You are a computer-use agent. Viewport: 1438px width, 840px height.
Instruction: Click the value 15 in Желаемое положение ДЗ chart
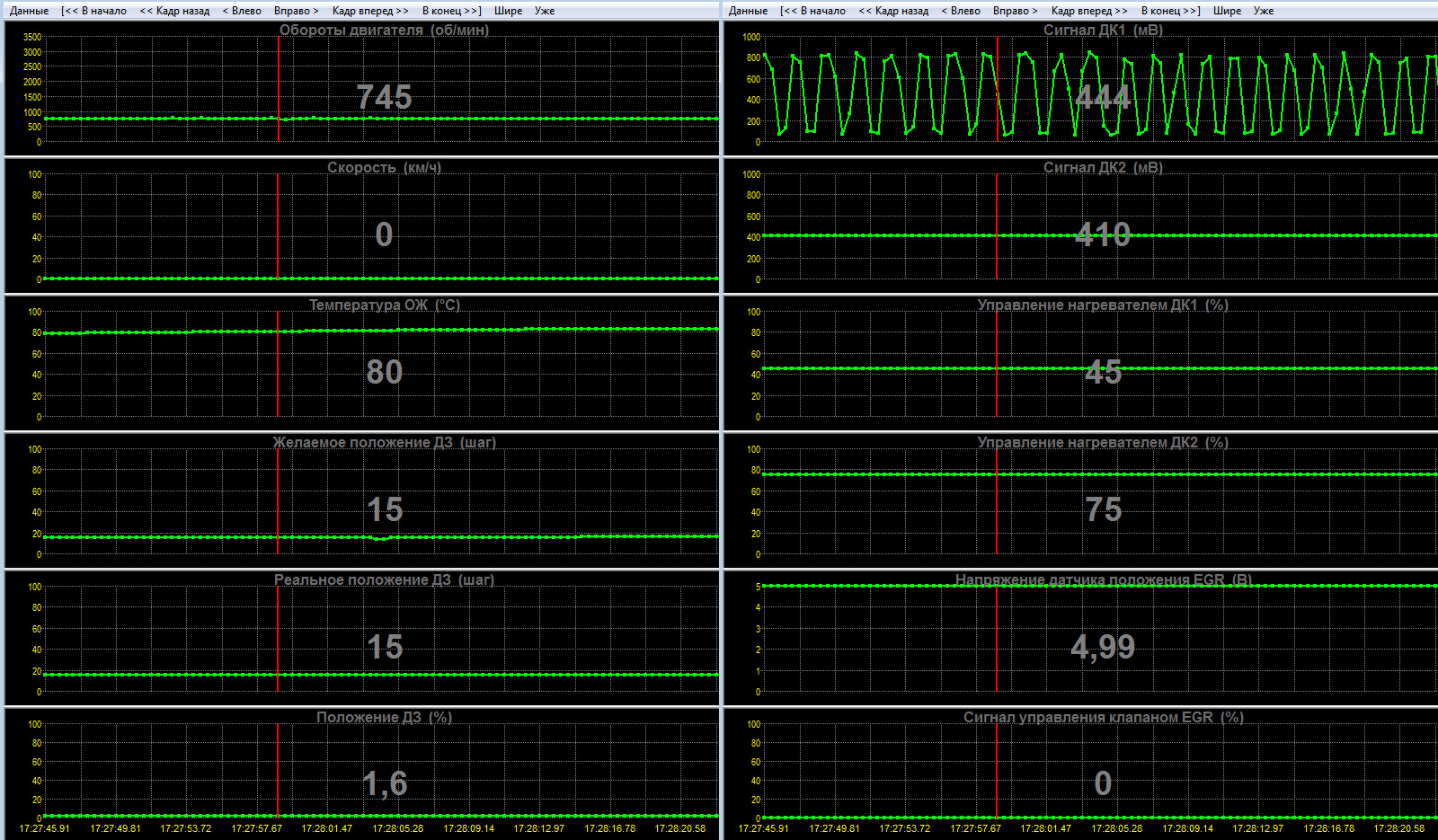(x=385, y=509)
